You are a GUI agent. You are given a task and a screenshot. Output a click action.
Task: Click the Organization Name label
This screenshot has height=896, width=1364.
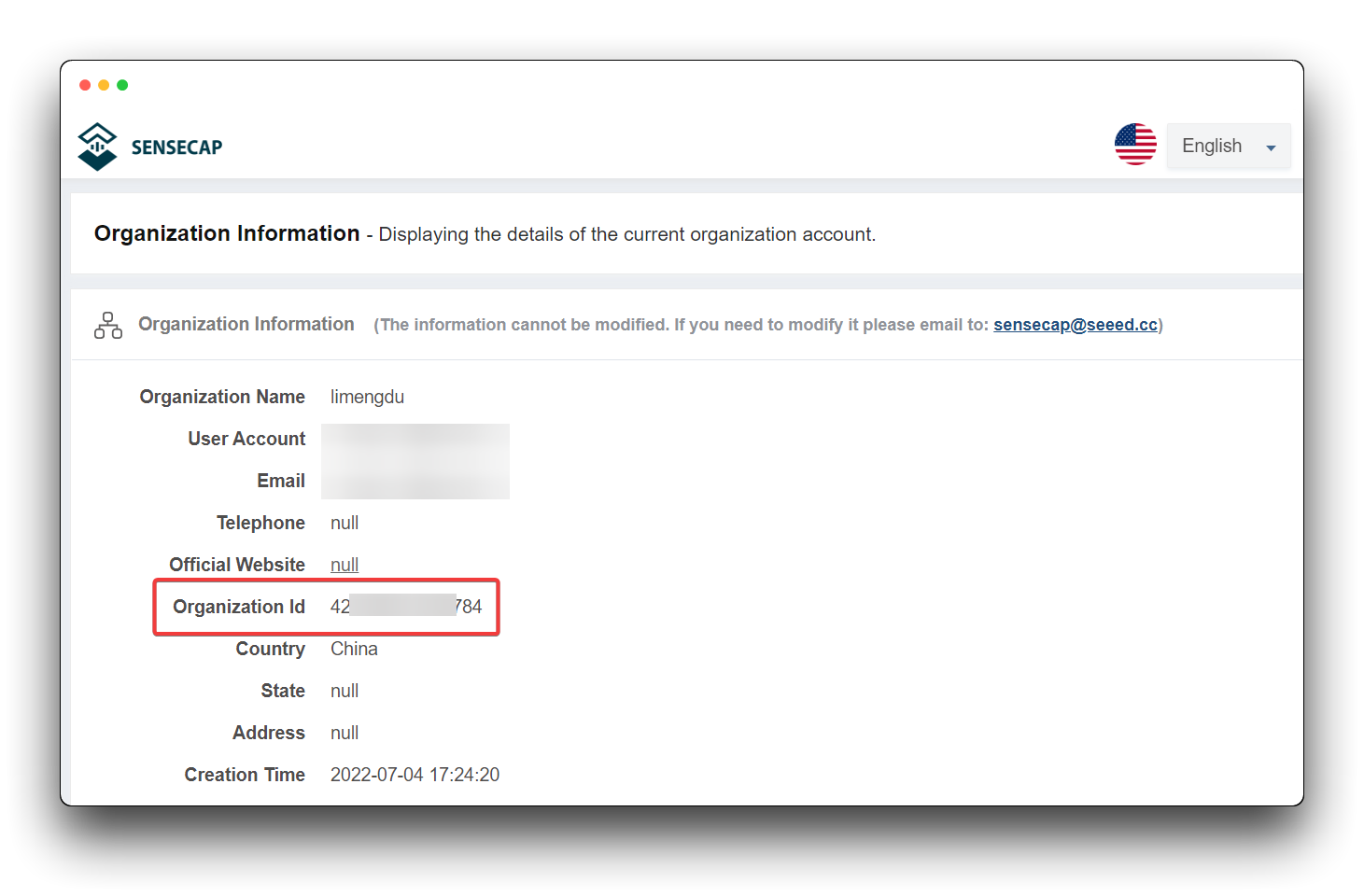coord(222,397)
